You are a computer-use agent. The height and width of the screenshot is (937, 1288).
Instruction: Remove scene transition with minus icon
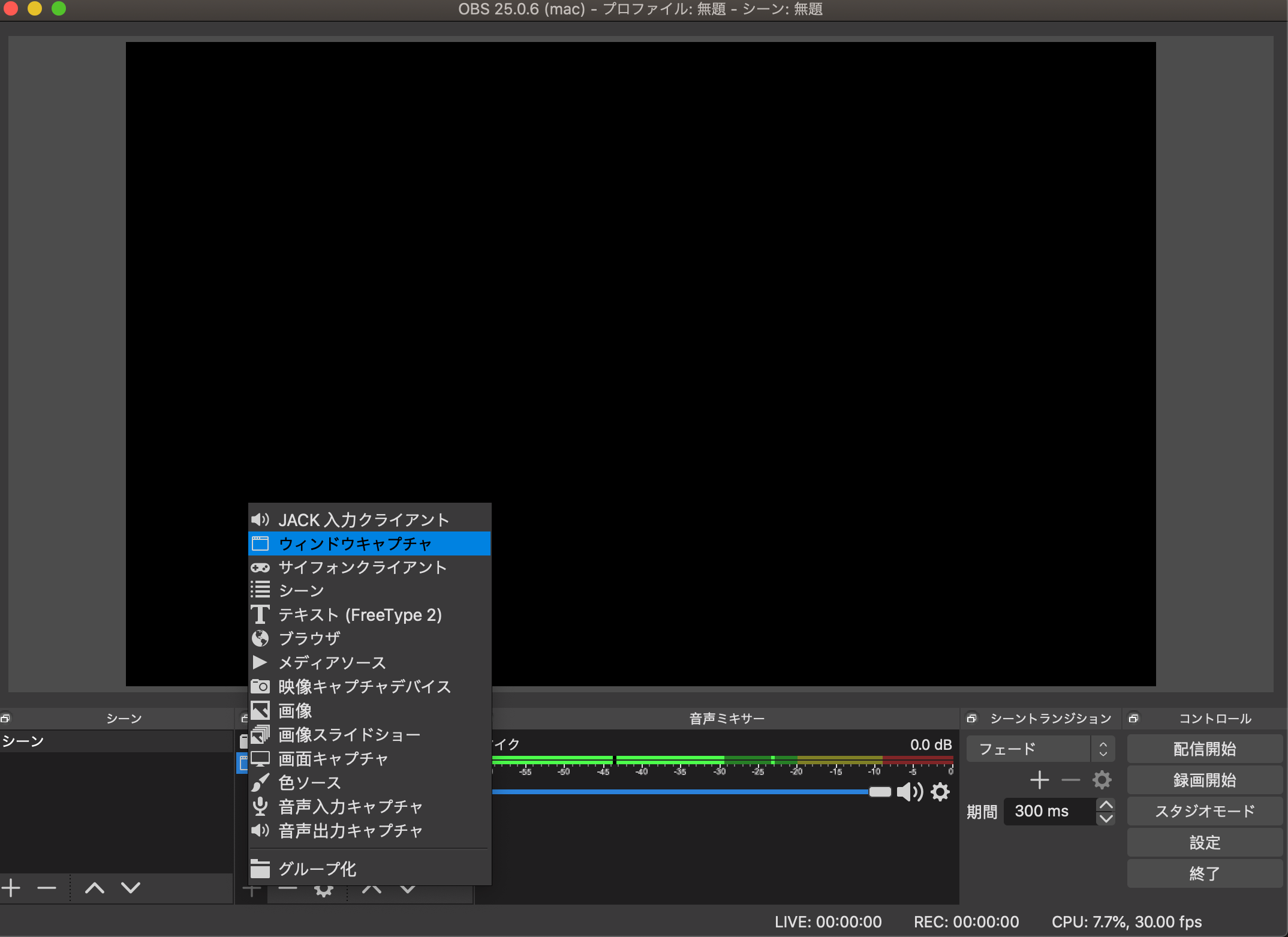coord(1070,780)
